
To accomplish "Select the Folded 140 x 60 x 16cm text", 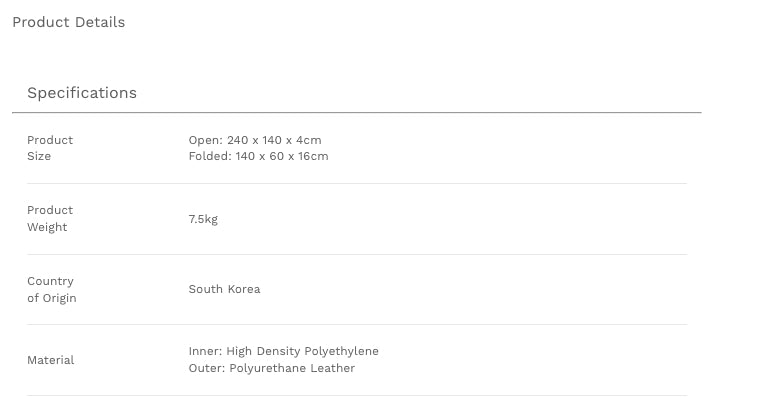I will 258,156.
